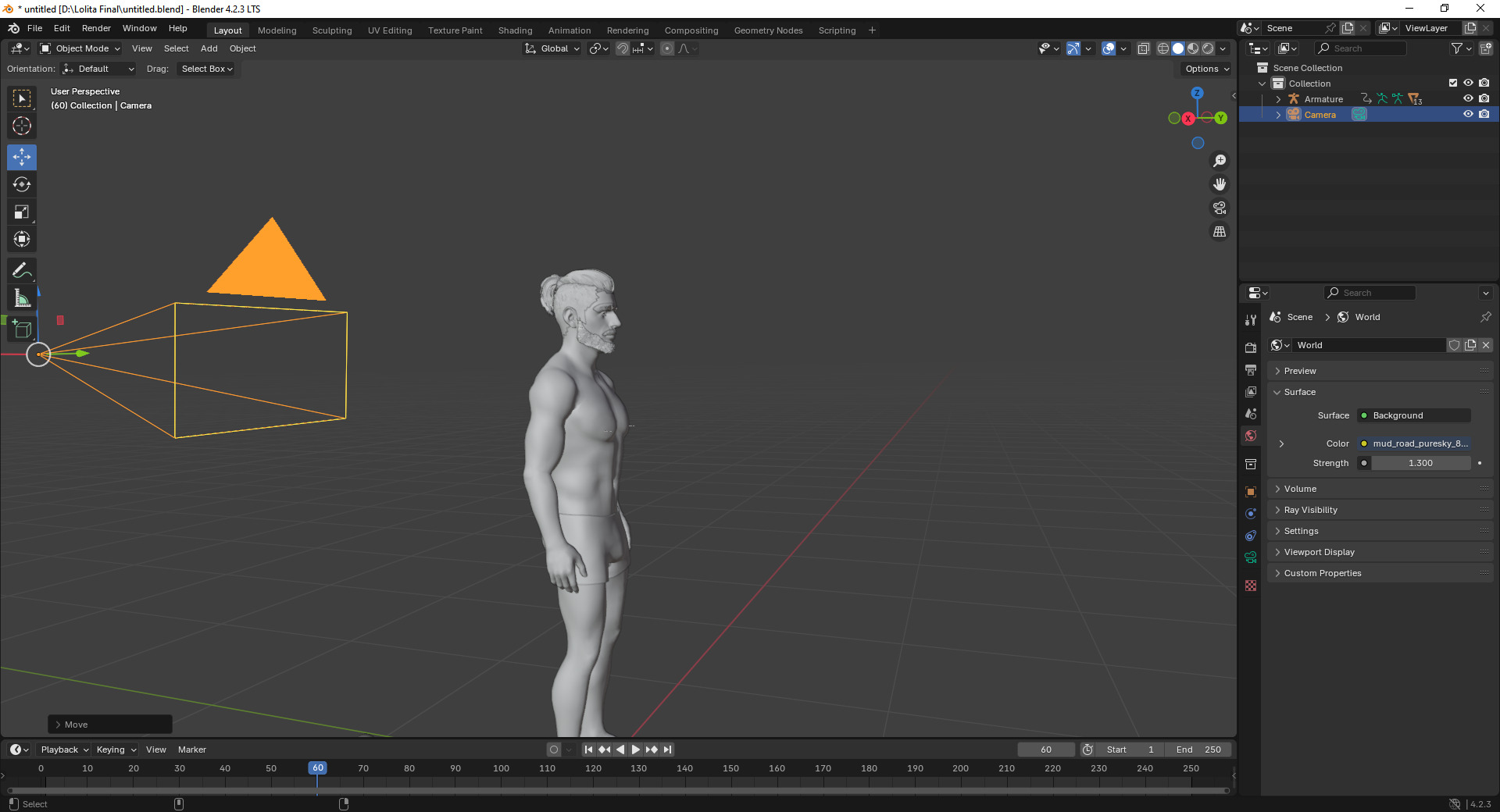Click the pan hand viewport icon
This screenshot has height=812, width=1500.
1220,184
